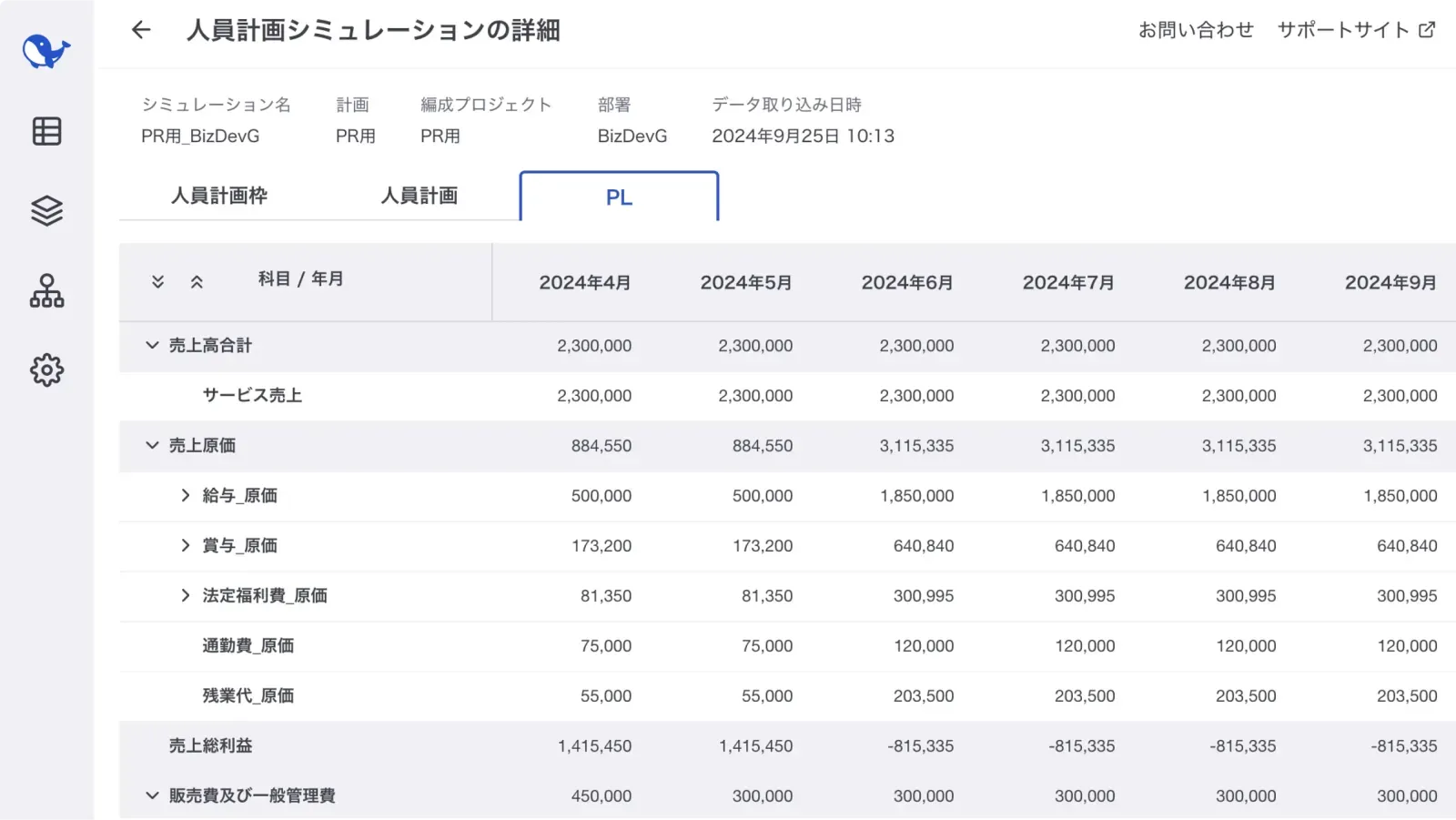Expand the 給与_原価 row
The height and width of the screenshot is (820, 1456).
pyautogui.click(x=186, y=495)
